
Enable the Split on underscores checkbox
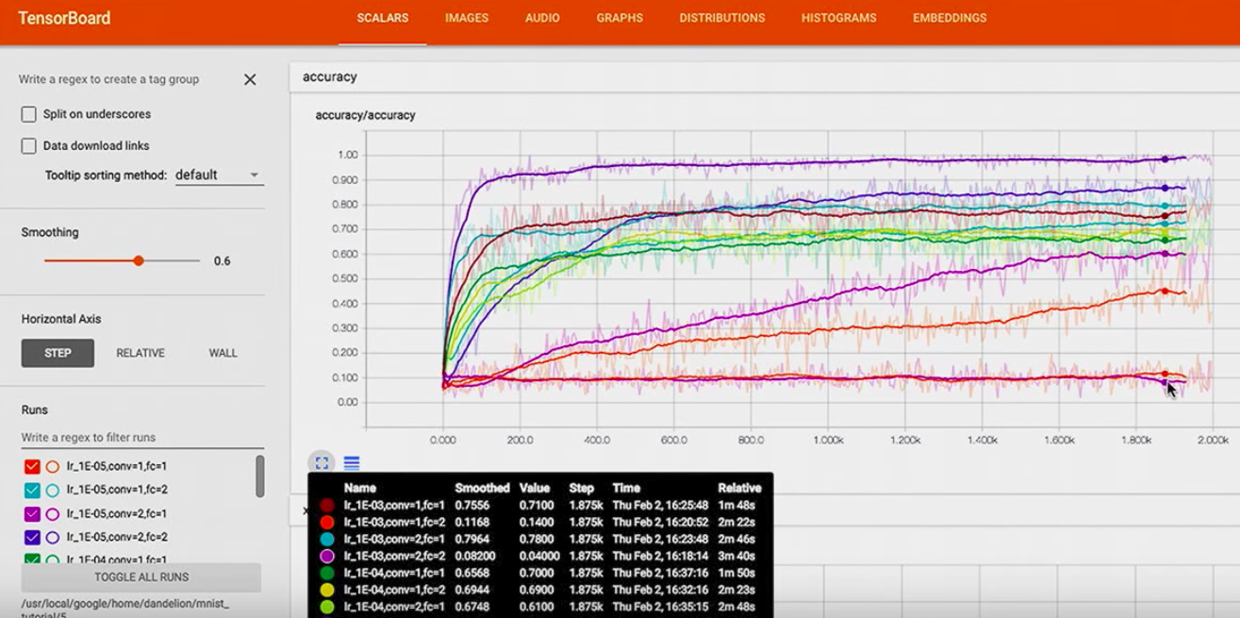point(28,114)
